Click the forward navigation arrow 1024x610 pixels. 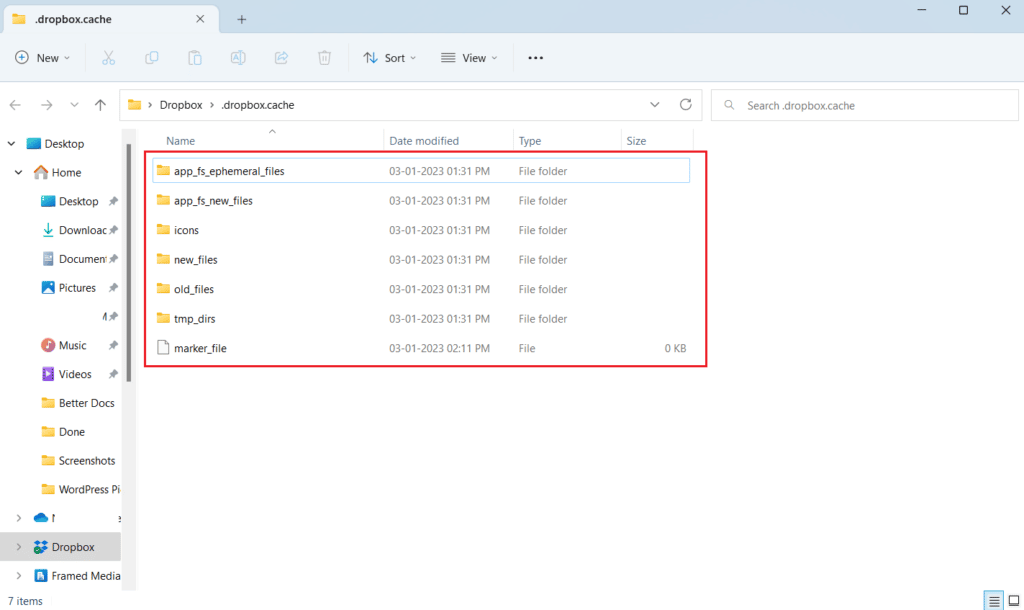click(x=46, y=104)
